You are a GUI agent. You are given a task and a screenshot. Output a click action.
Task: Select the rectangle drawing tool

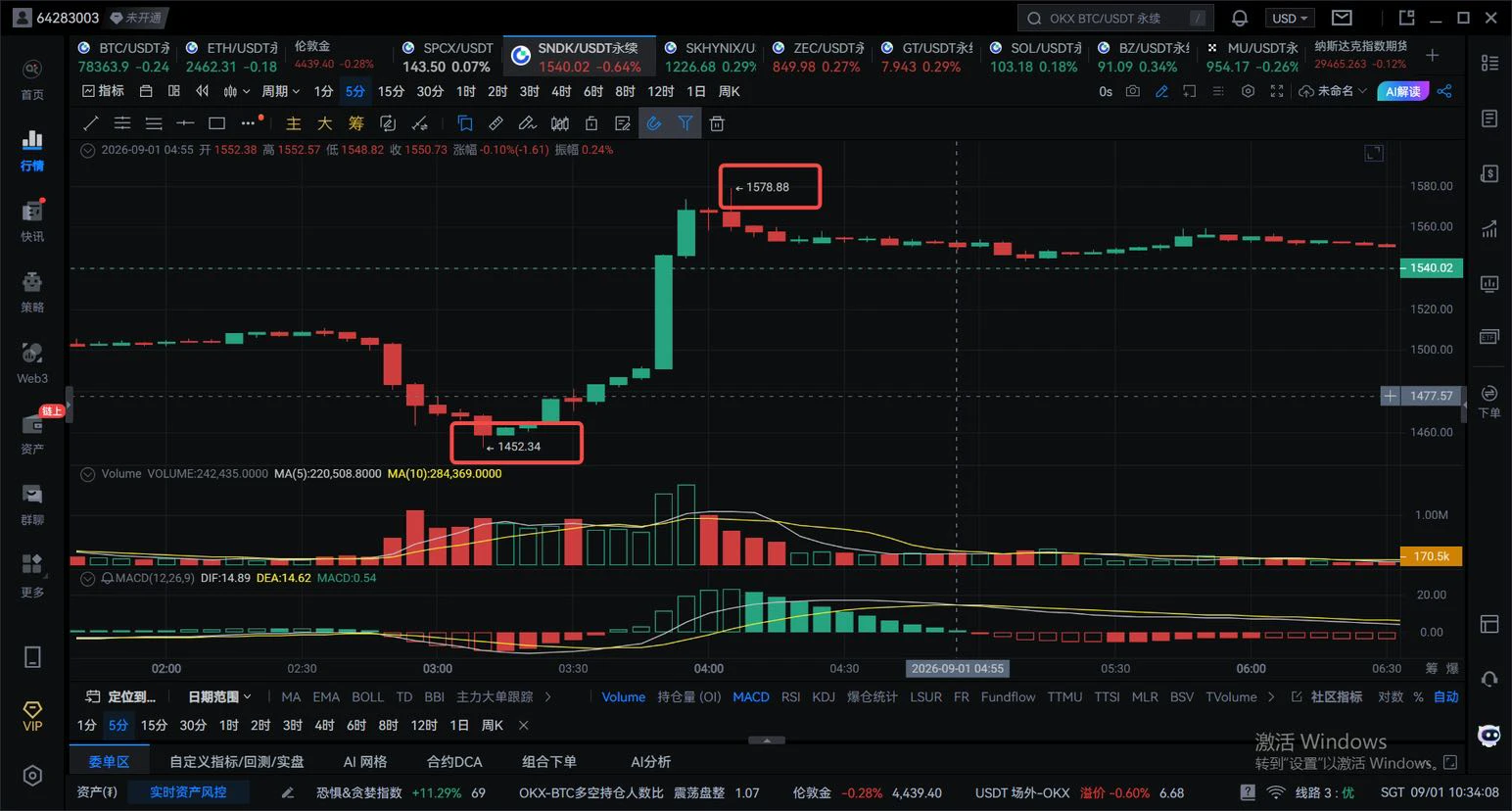216,123
